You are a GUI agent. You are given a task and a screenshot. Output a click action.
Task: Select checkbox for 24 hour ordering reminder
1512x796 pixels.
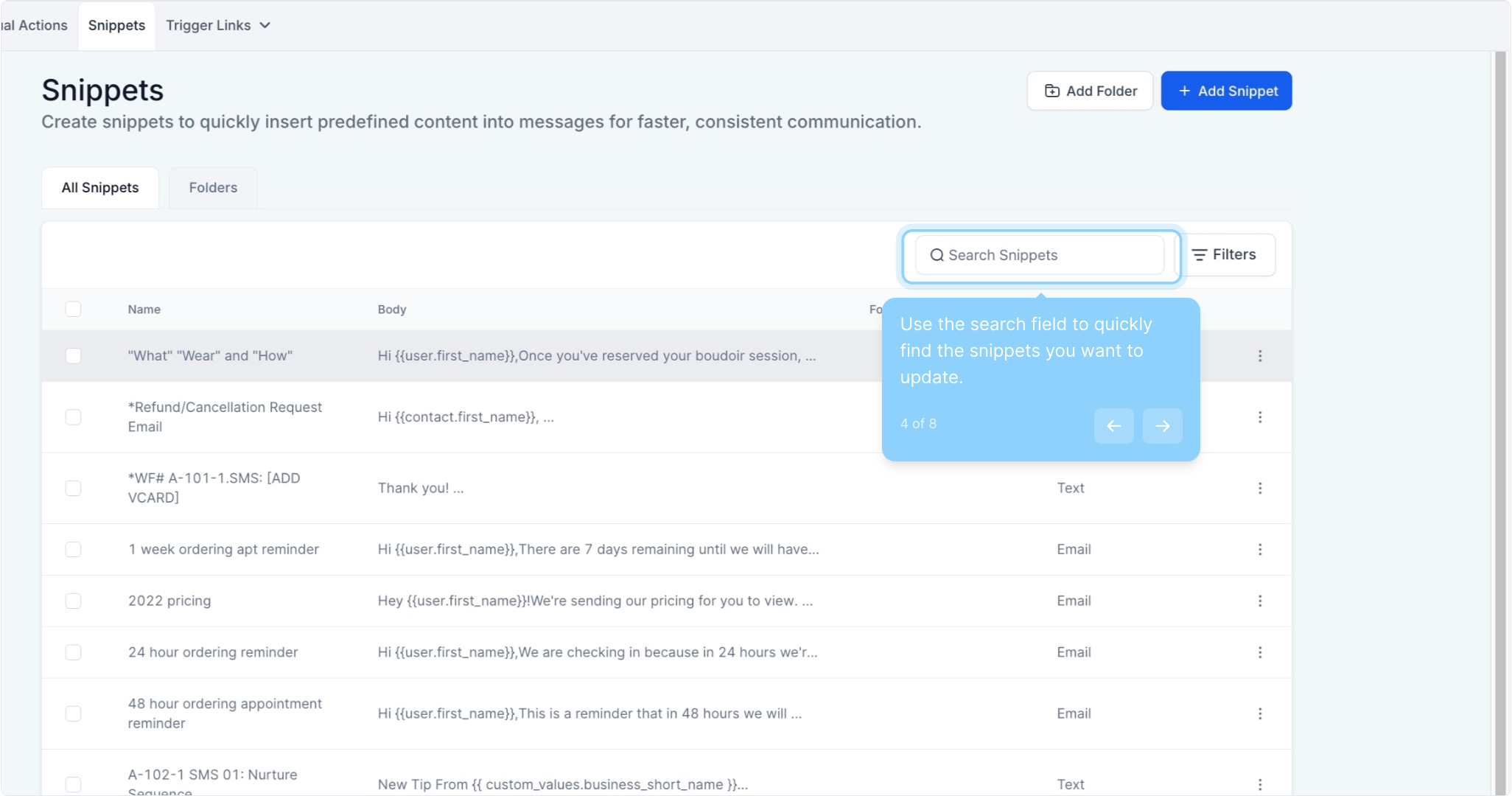click(73, 652)
